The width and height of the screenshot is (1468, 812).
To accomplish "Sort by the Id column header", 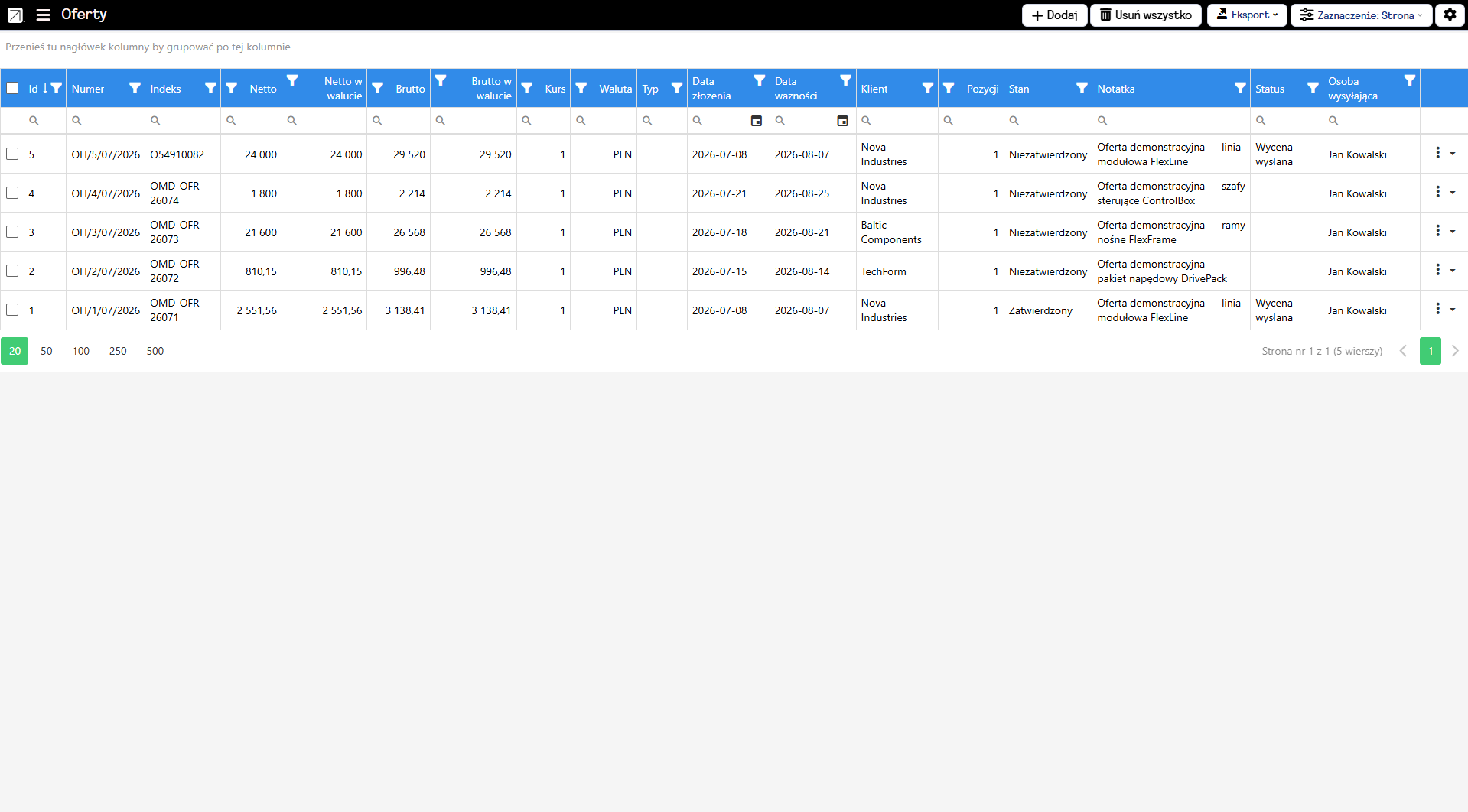I will pyautogui.click(x=34, y=89).
